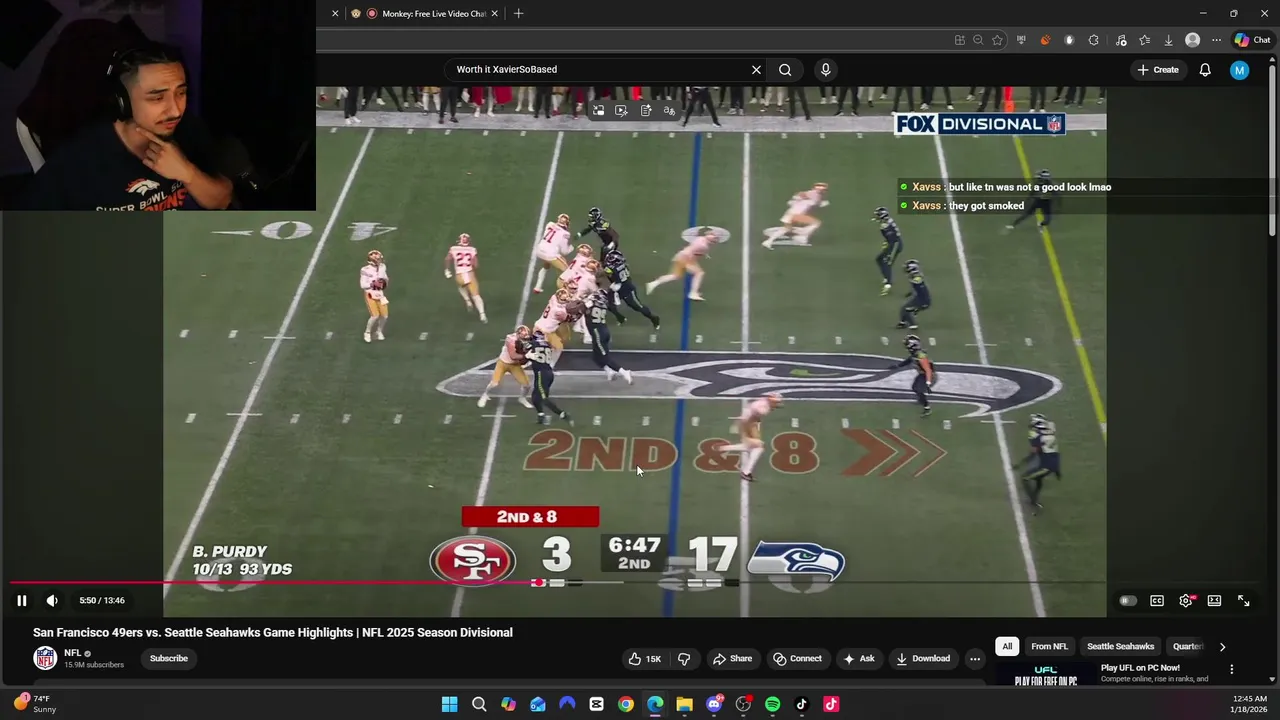Image resolution: width=1280 pixels, height=720 pixels.
Task: Open the weather widget showing 74°F Sunny
Action: pyautogui.click(x=35, y=704)
